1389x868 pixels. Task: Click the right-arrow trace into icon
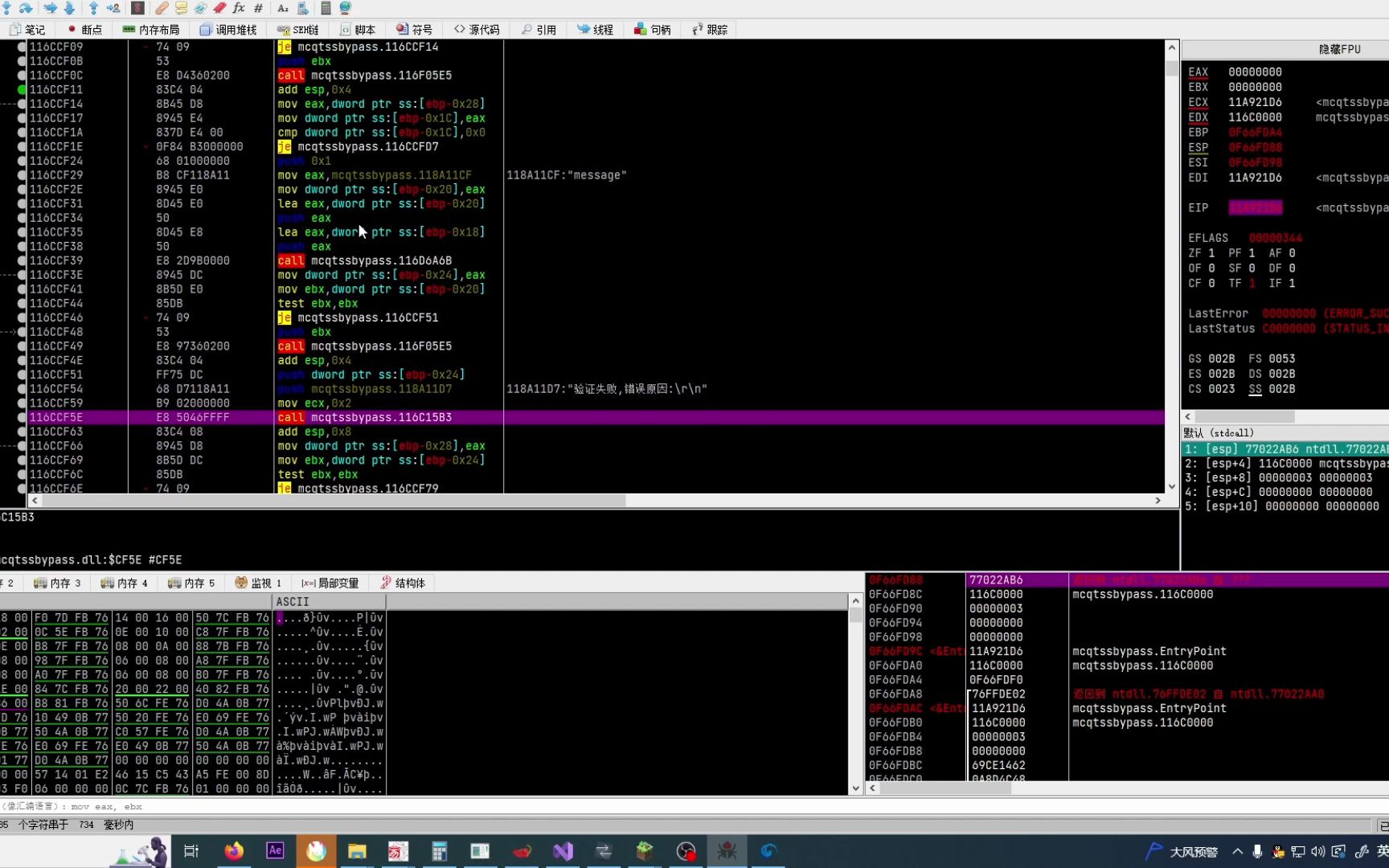[50, 8]
